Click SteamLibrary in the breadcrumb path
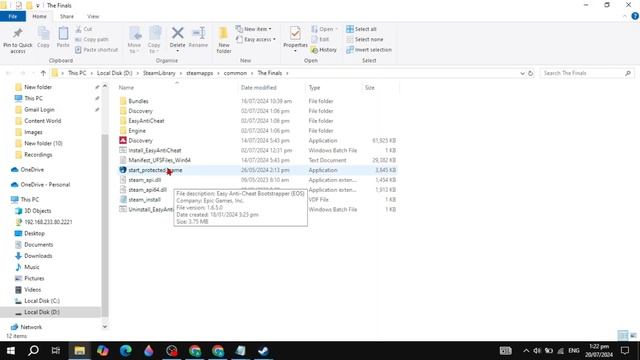This screenshot has height=360, width=640. 159,73
